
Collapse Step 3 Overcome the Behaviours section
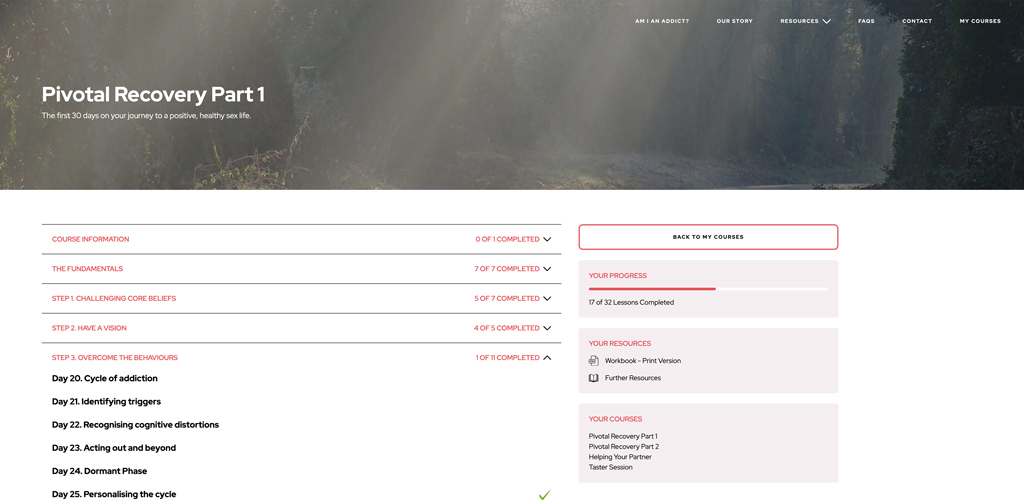pos(547,358)
